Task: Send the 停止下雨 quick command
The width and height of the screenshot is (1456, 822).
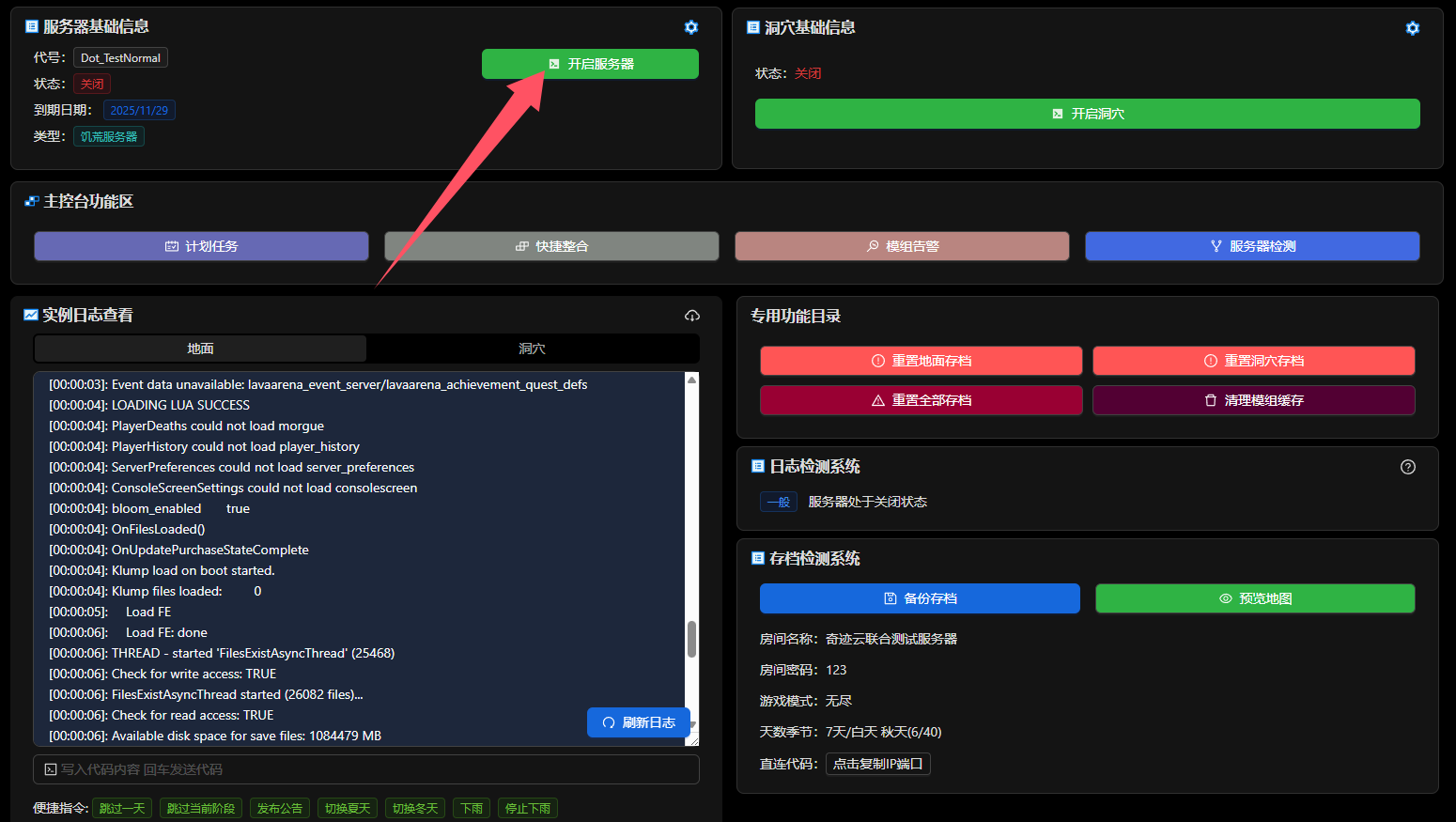Action: (528, 808)
